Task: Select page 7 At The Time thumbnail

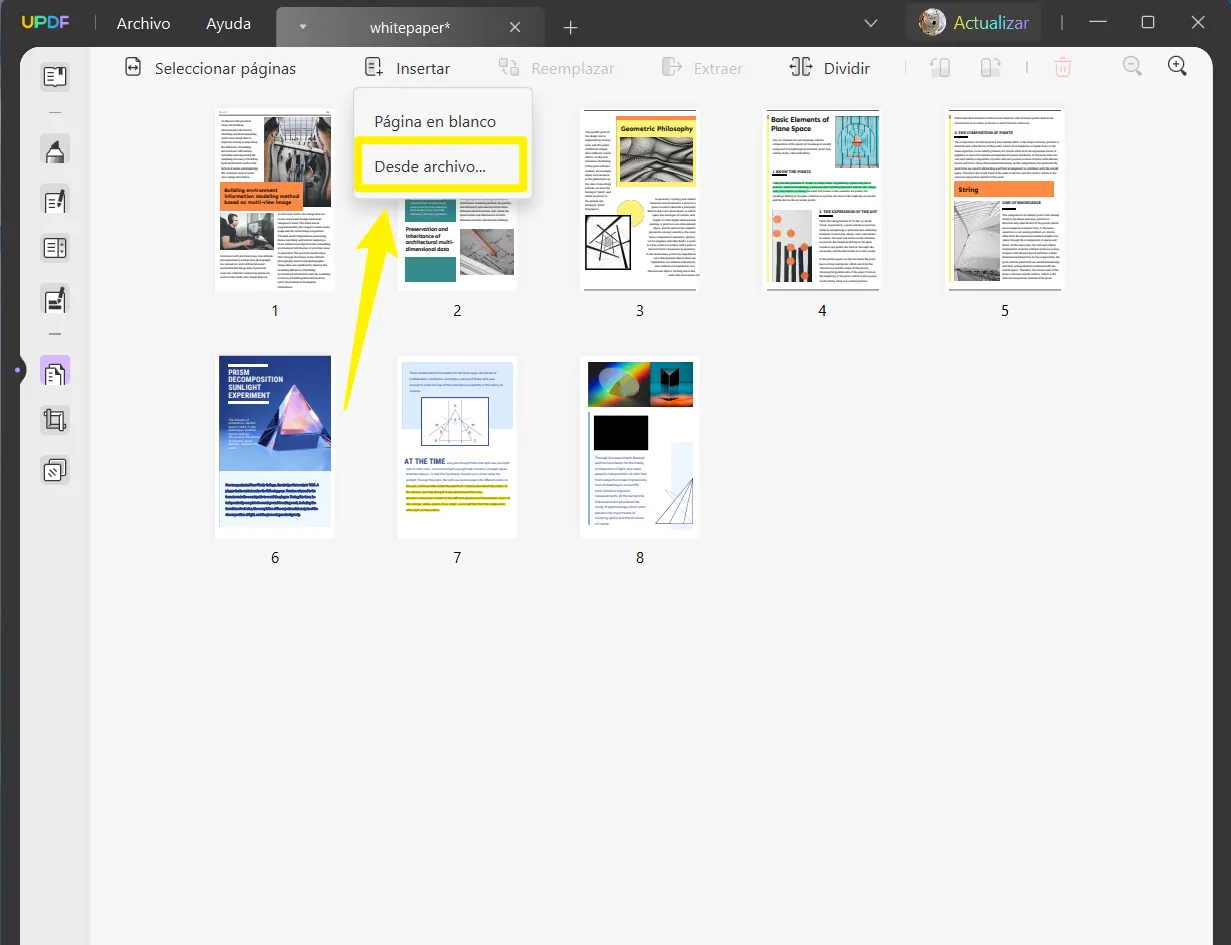Action: coord(457,447)
